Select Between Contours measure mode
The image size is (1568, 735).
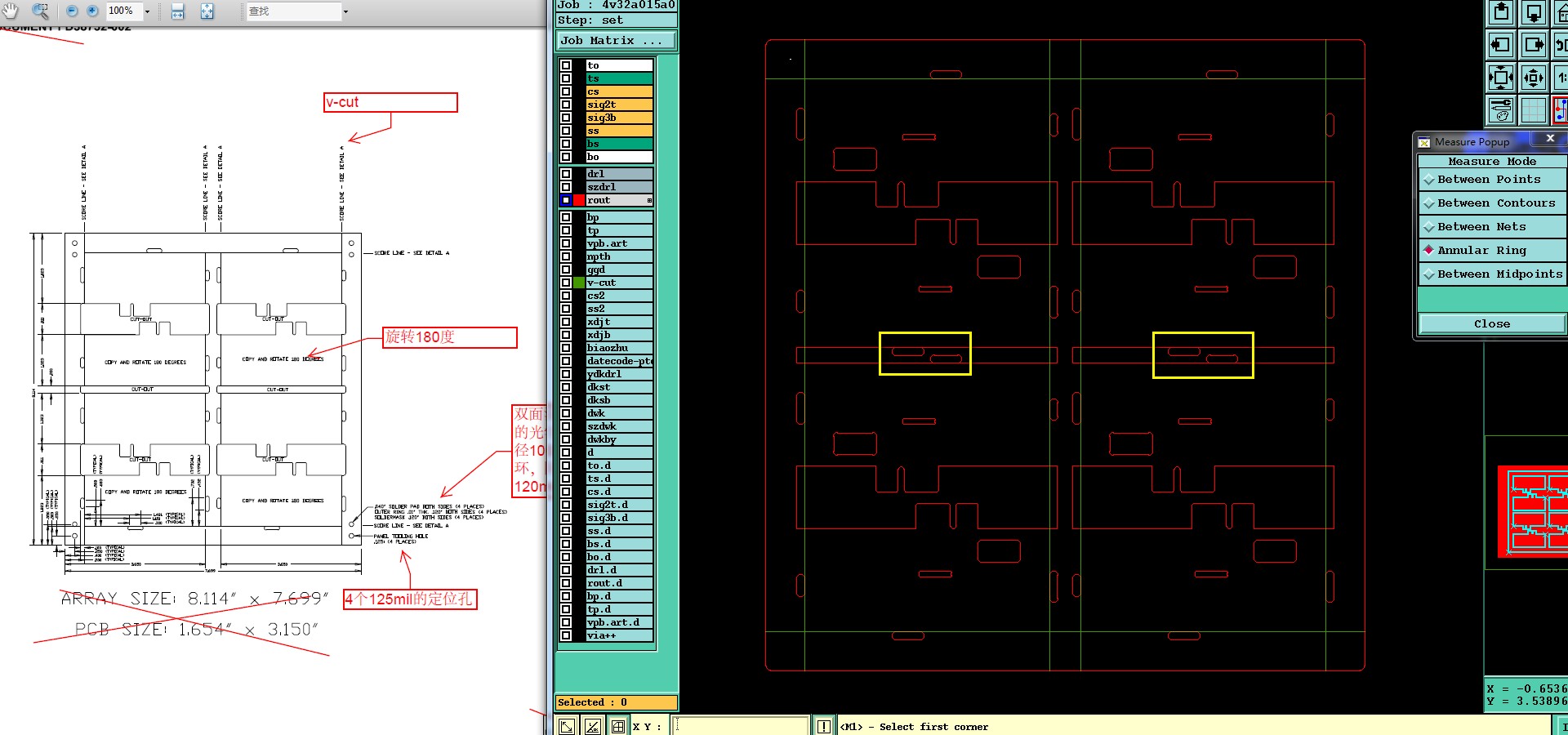[1493, 203]
